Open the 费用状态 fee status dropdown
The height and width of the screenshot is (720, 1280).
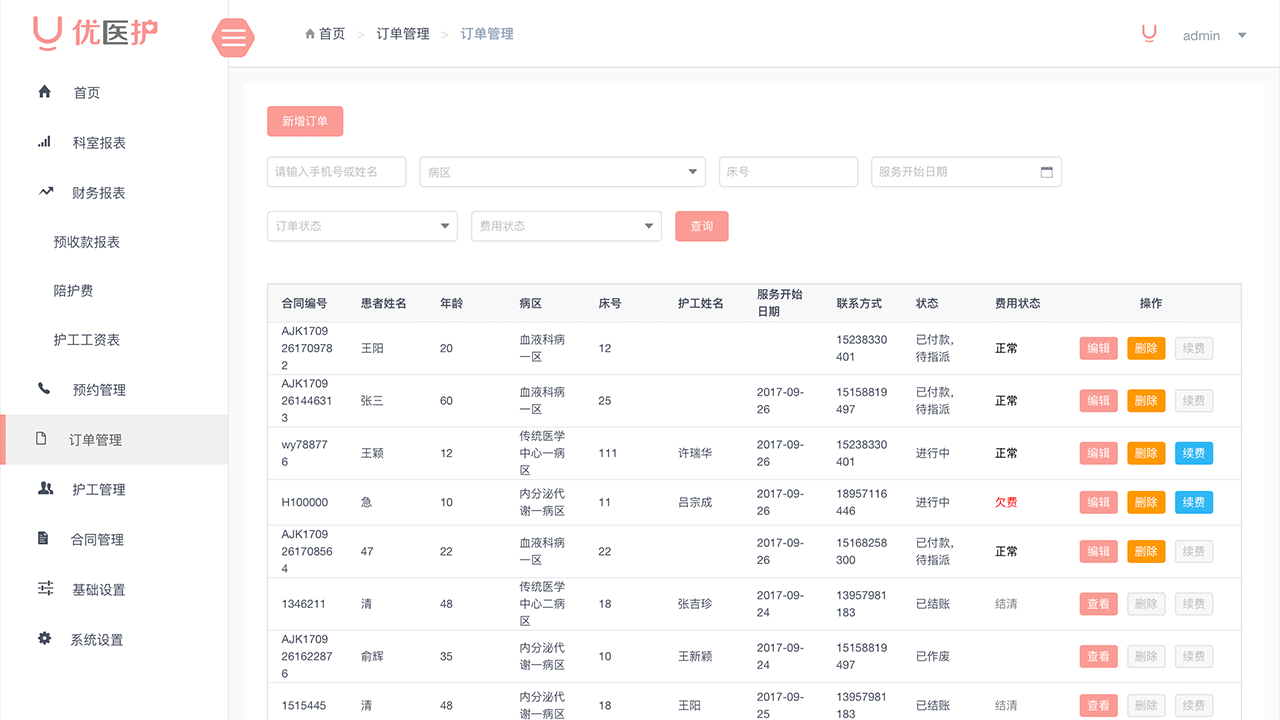click(x=566, y=226)
